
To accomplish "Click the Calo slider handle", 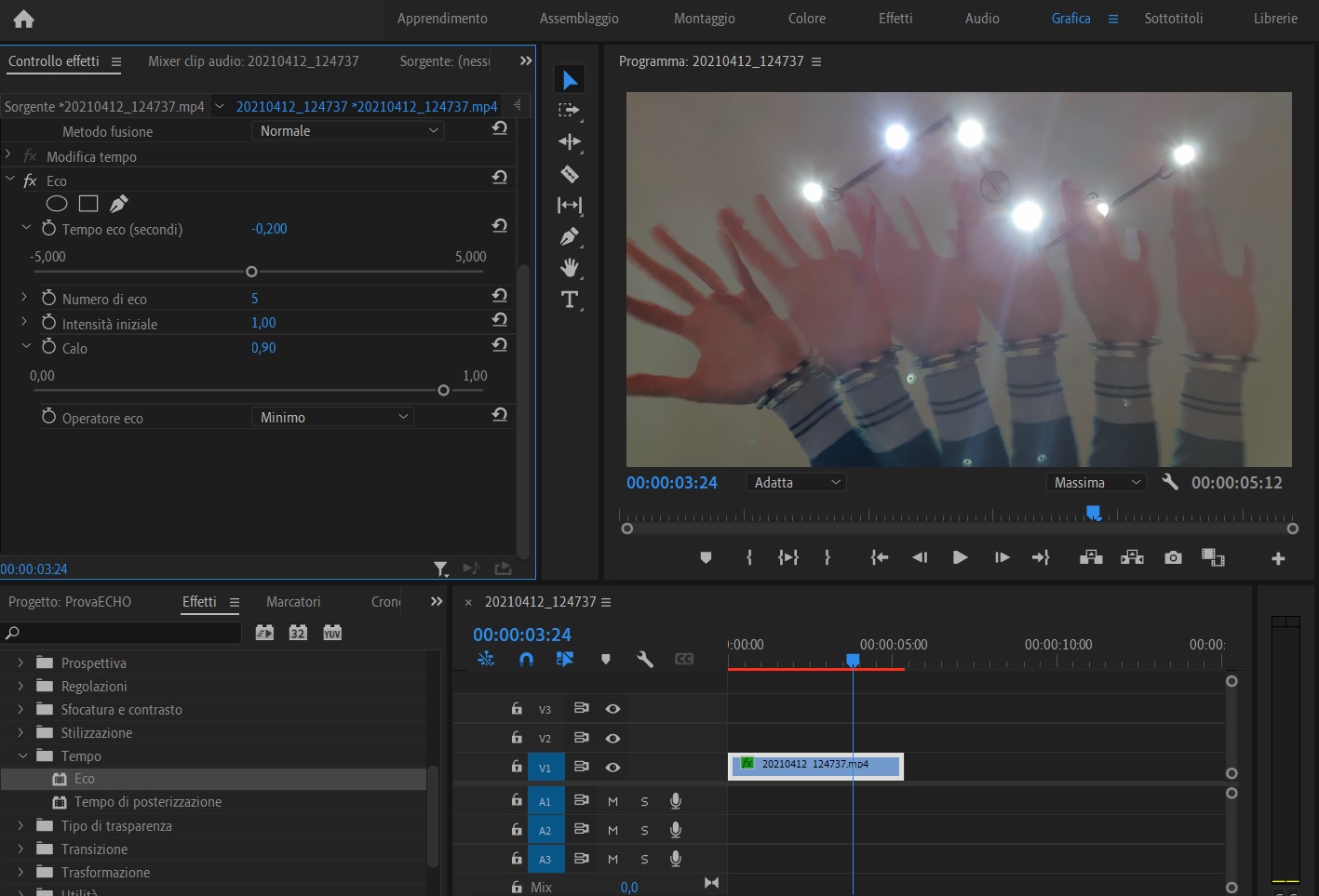I will coord(443,391).
